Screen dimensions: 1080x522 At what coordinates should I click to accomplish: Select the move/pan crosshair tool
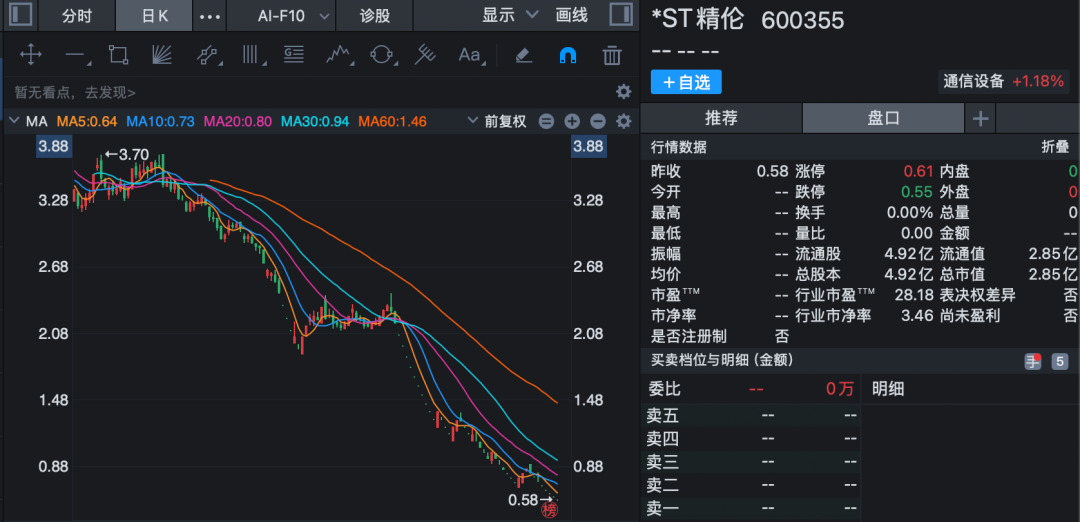(x=30, y=55)
